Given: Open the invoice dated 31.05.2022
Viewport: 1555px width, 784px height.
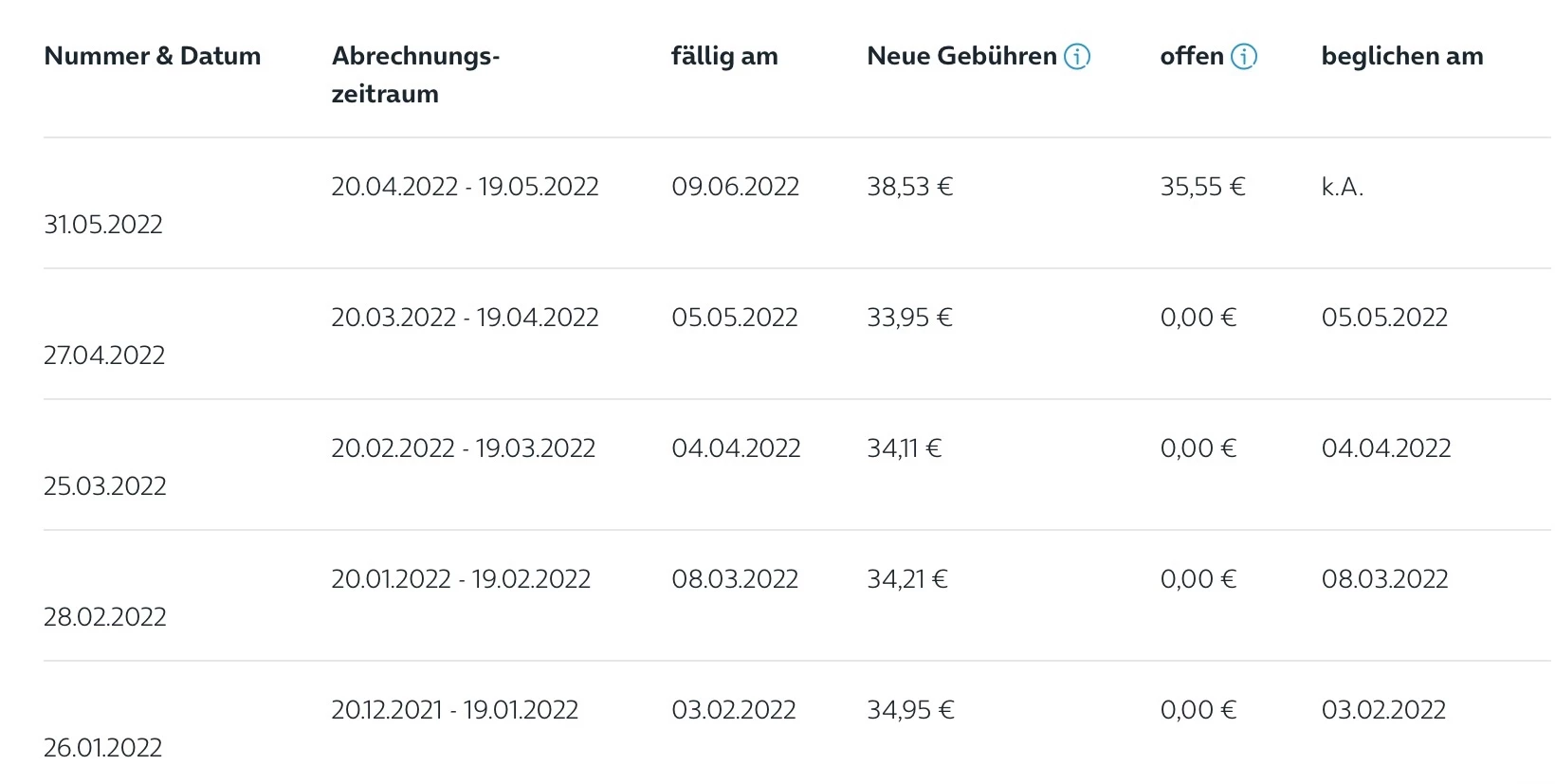Looking at the screenshot, I should [103, 225].
